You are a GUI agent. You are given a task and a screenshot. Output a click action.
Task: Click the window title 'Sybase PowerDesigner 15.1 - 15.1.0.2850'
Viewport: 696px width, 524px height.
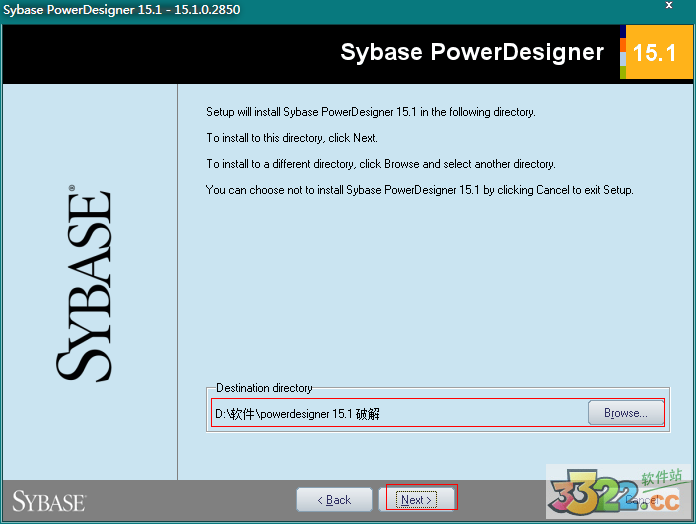pos(122,9)
